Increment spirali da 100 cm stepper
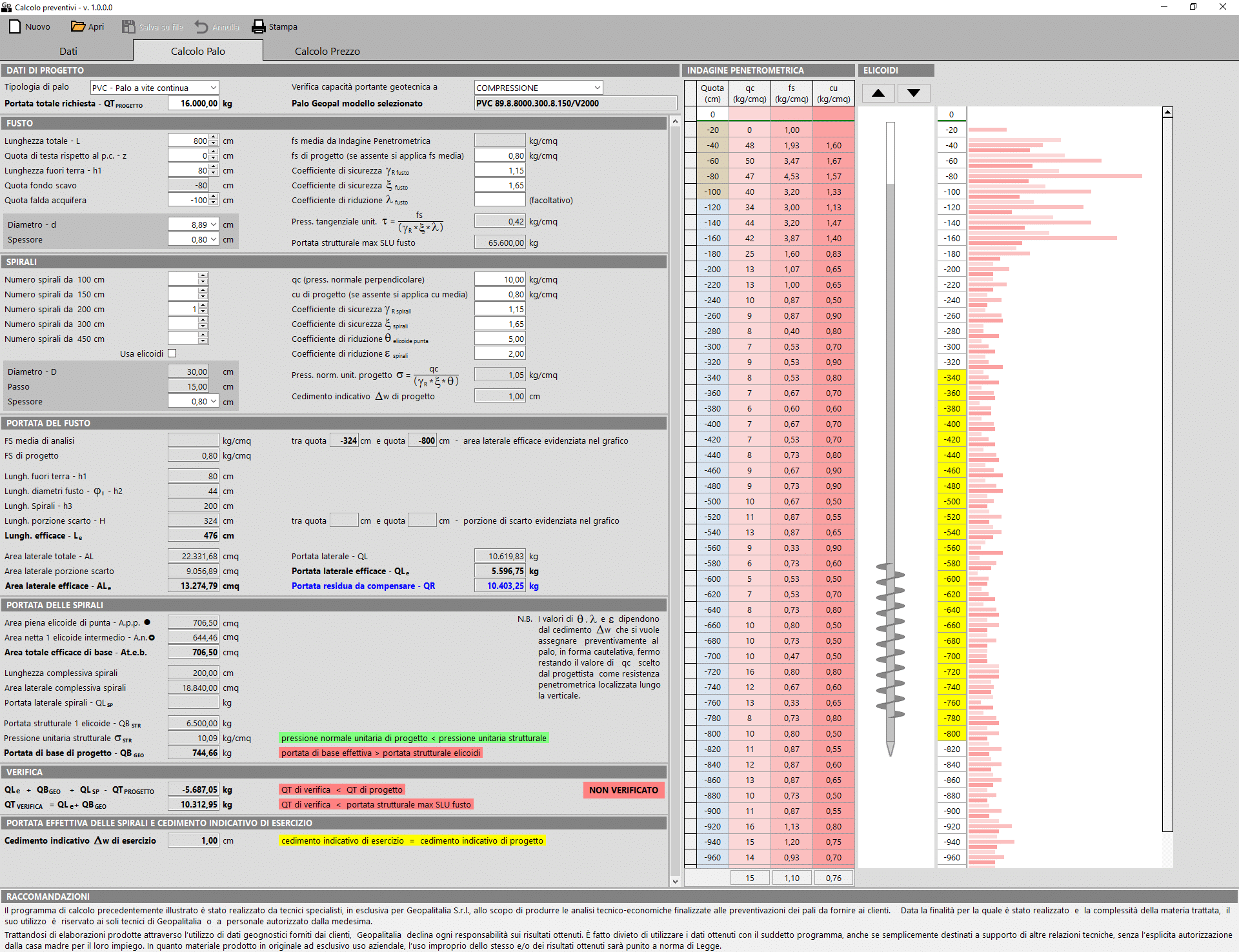This screenshot has height=952, width=1239. (x=203, y=276)
